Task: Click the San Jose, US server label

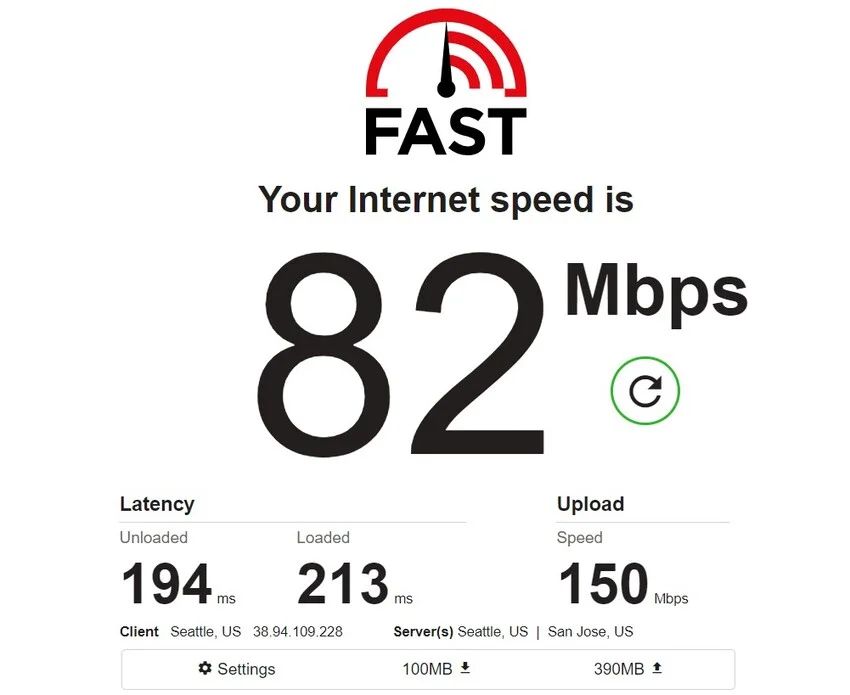Action: click(590, 632)
